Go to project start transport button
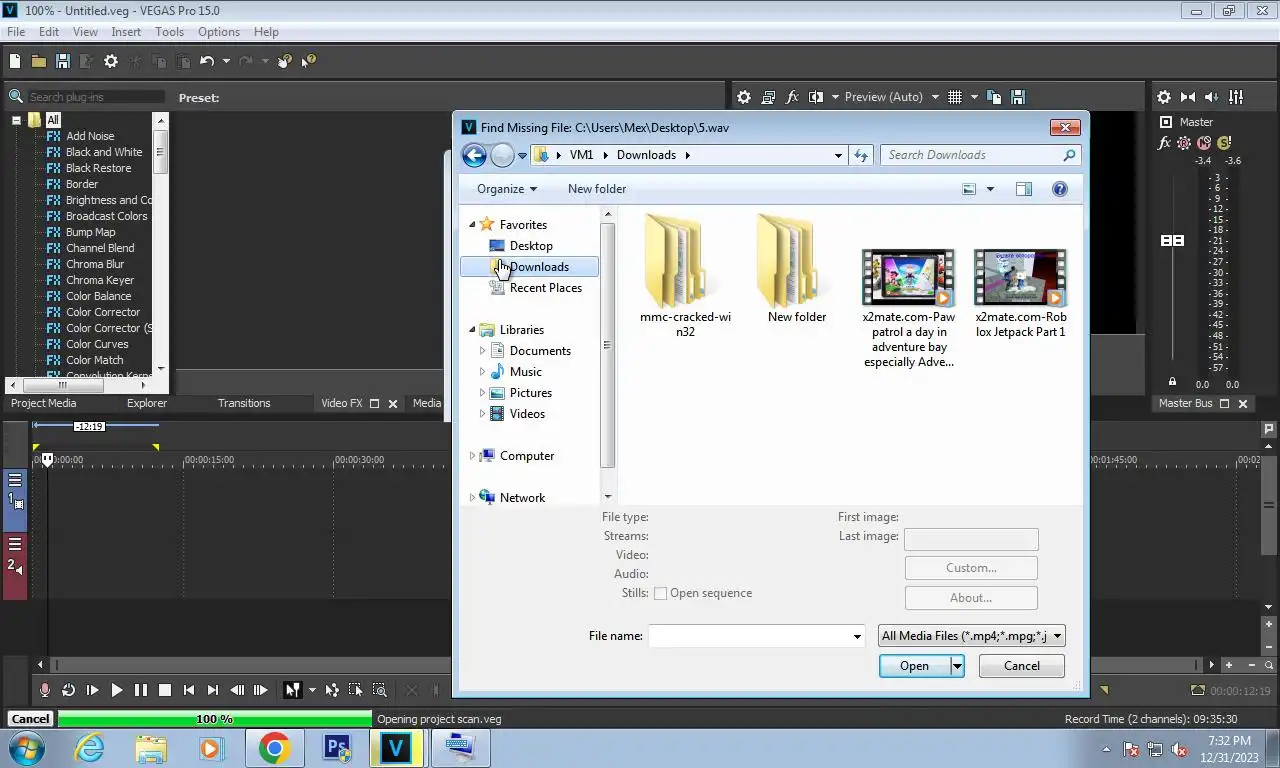Screen dimensions: 1280x768 (189, 690)
